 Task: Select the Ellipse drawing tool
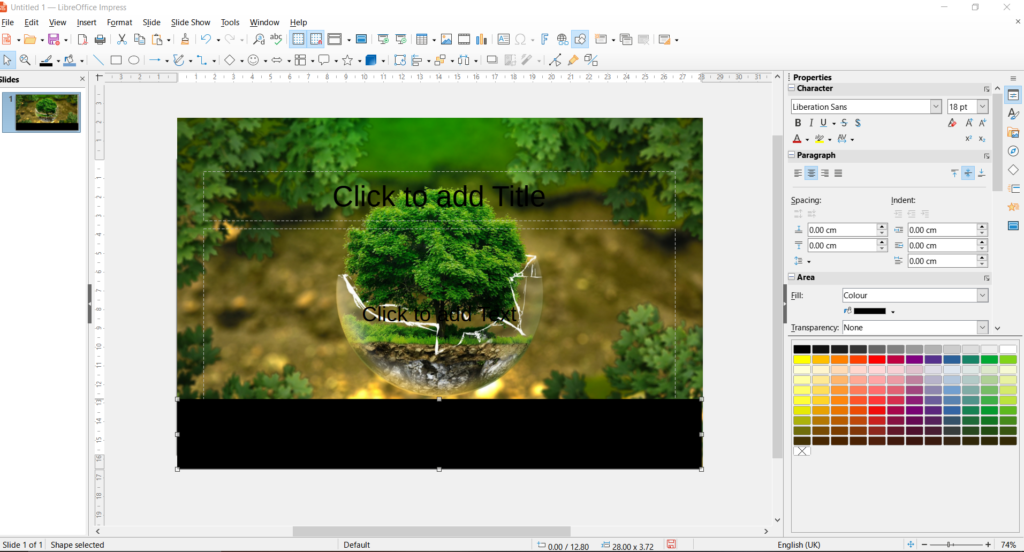134,60
